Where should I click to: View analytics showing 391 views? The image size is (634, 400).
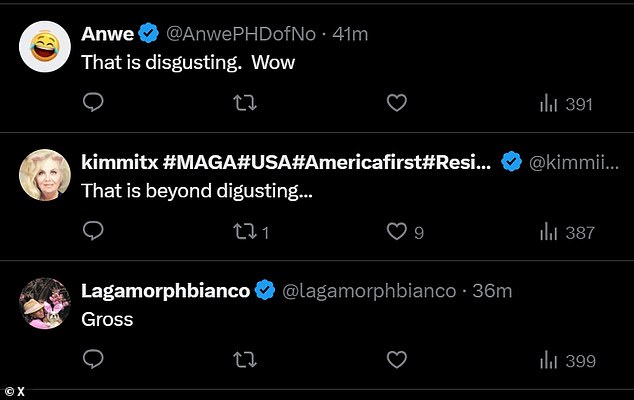pos(566,104)
